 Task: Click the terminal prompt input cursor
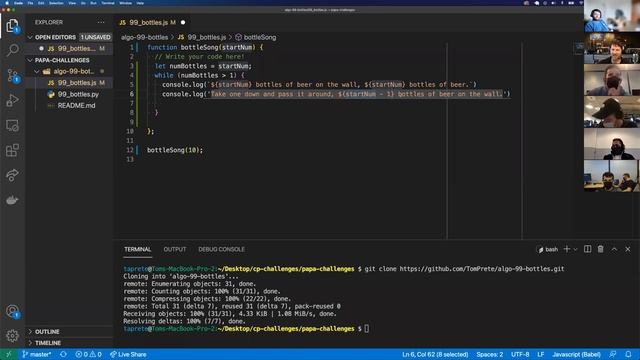tap(367, 329)
